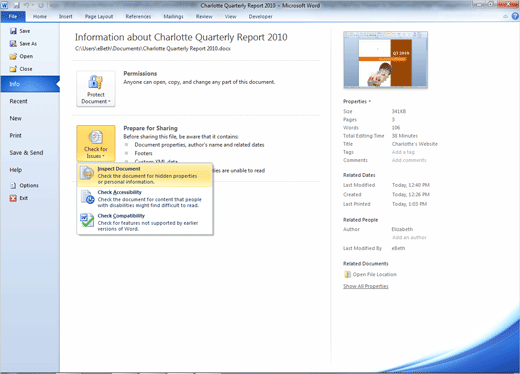Click the Protect Document lock icon
Viewport: 520px width, 374px height.
click(96, 82)
